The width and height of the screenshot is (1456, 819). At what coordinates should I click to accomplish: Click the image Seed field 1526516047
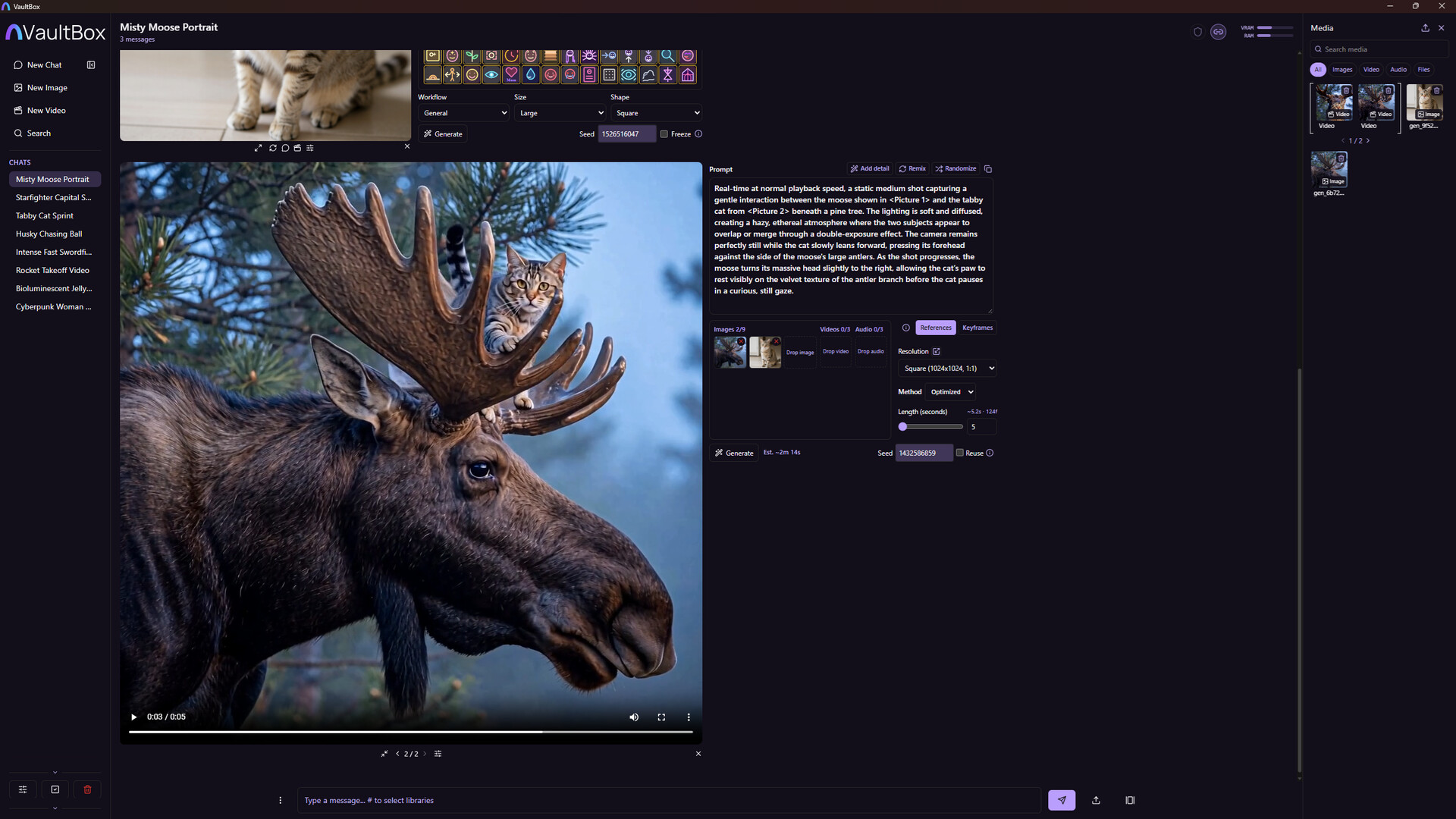coord(626,134)
